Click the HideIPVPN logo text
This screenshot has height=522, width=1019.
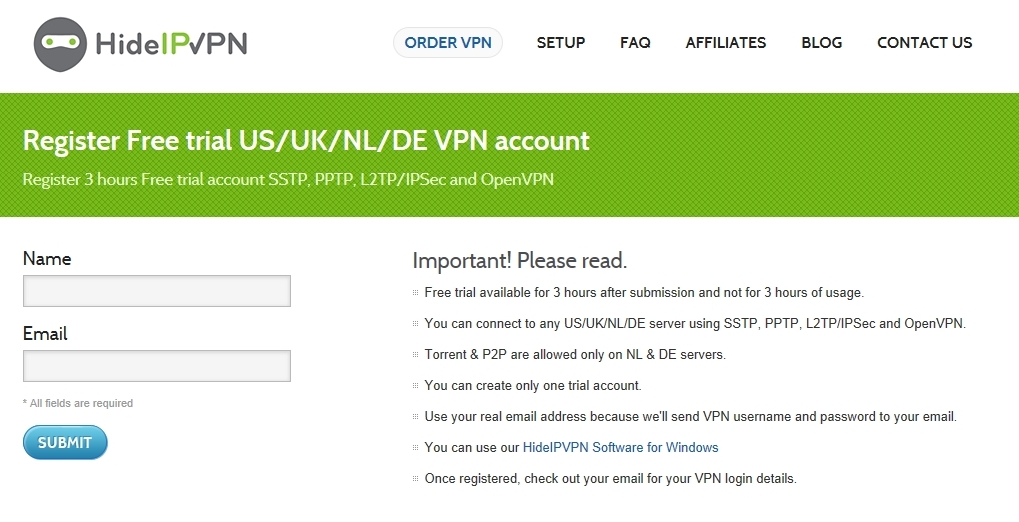pos(171,43)
